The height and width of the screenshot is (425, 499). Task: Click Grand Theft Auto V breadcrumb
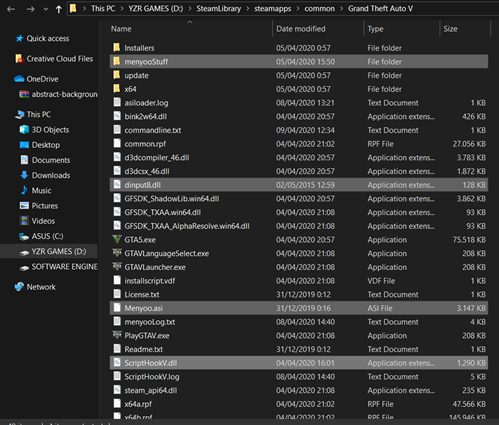click(x=380, y=9)
